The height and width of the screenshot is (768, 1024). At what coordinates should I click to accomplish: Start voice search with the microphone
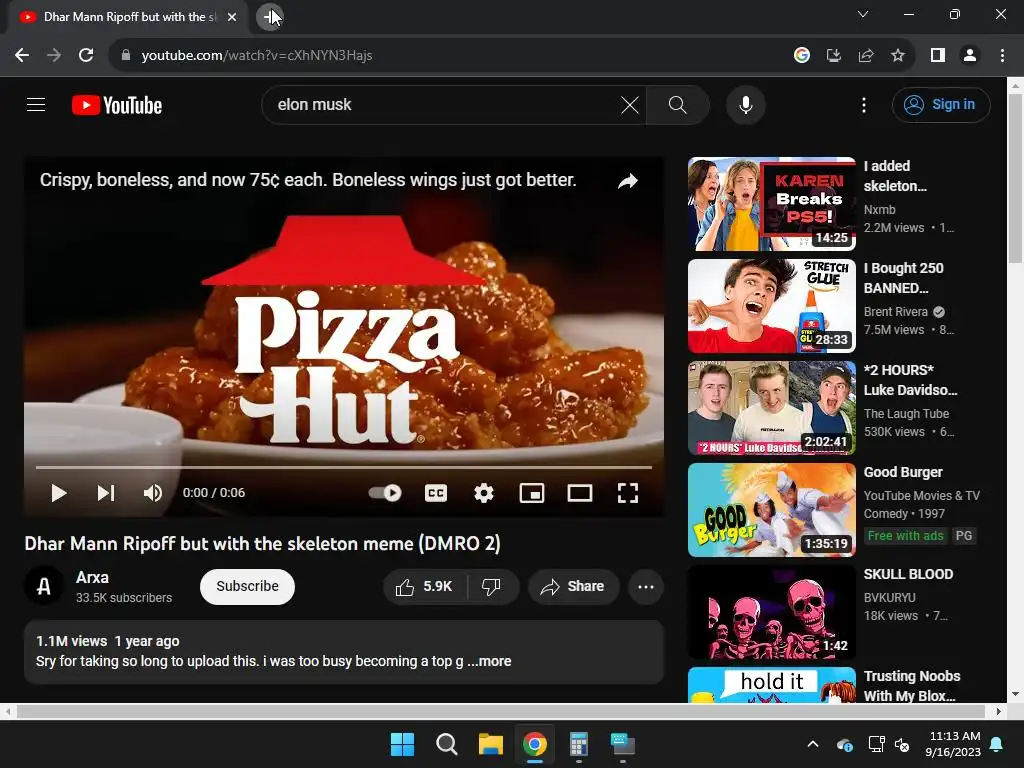pos(745,104)
